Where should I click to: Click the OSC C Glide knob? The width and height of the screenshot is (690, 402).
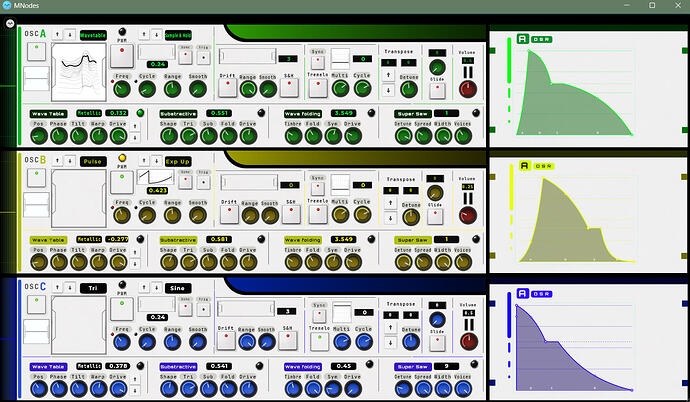(x=437, y=320)
